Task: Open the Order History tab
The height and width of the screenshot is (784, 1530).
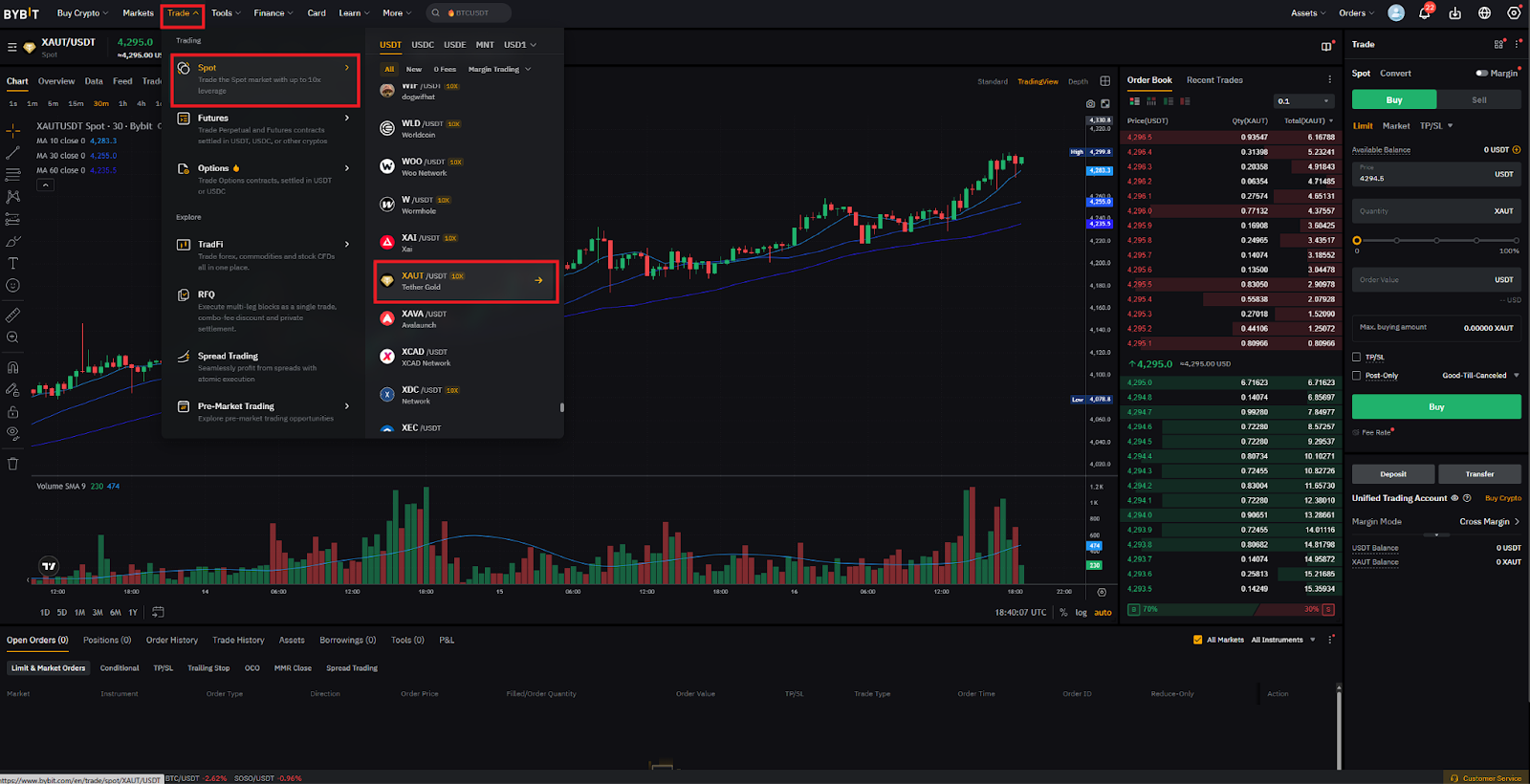Action: click(x=172, y=641)
